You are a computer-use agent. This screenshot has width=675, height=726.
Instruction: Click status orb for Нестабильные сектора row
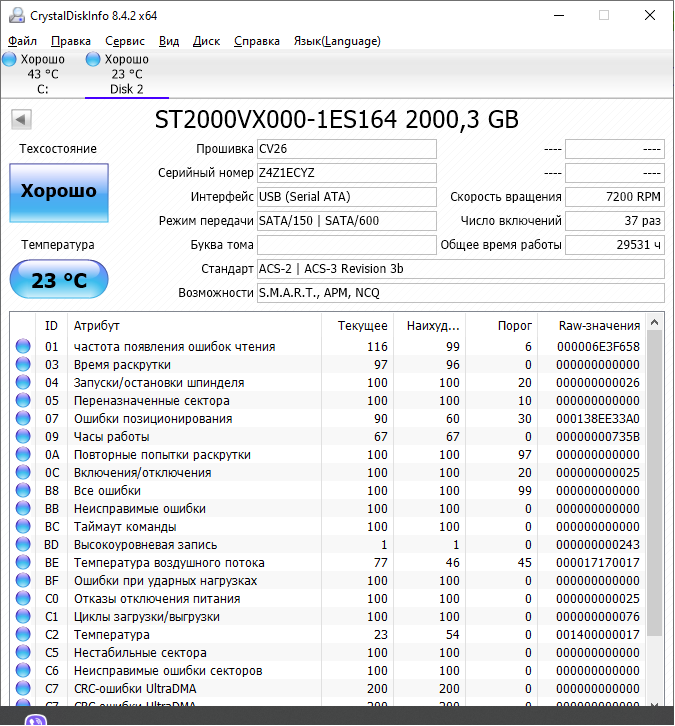click(23, 653)
